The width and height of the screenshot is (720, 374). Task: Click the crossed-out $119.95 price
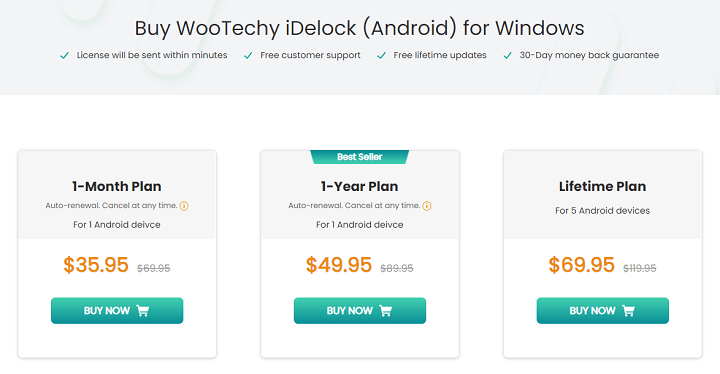(640, 268)
